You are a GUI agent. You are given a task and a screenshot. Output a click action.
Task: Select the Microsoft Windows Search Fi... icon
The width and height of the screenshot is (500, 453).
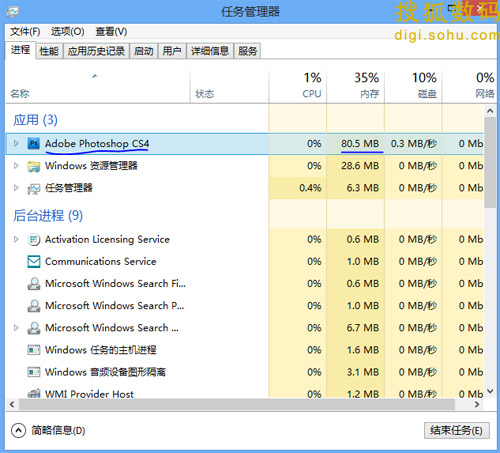[33, 284]
